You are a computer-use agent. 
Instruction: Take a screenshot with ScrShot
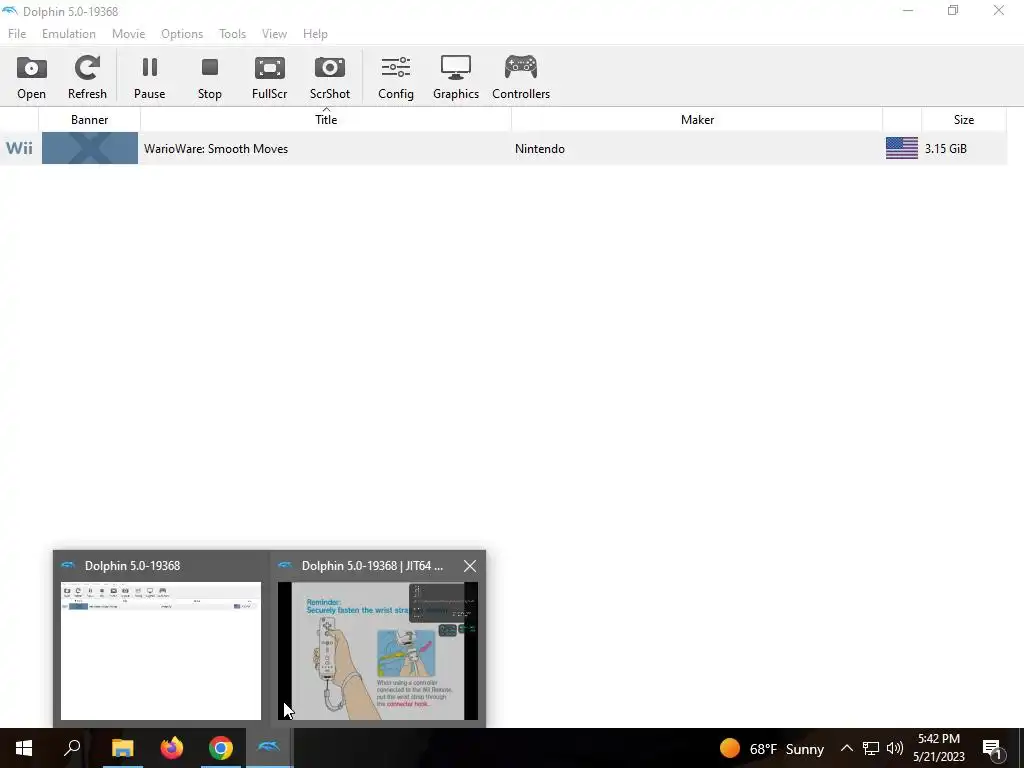[x=330, y=77]
